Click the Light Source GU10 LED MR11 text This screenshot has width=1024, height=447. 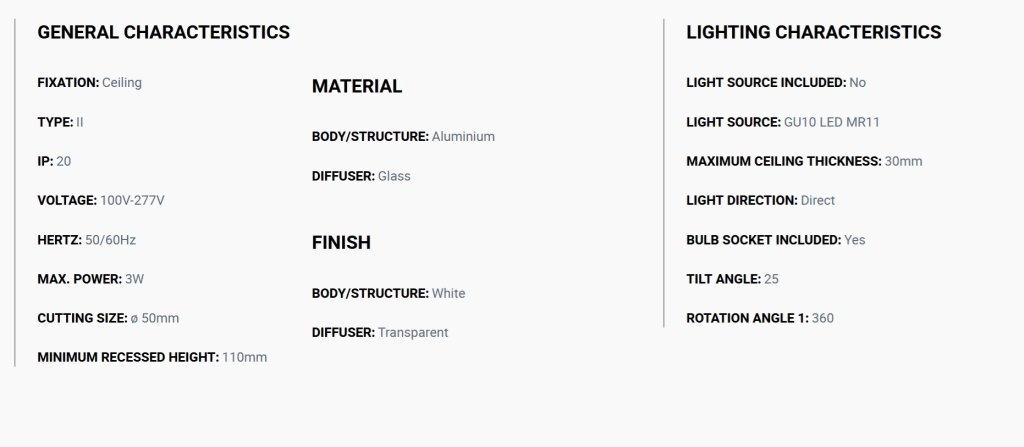coord(783,122)
